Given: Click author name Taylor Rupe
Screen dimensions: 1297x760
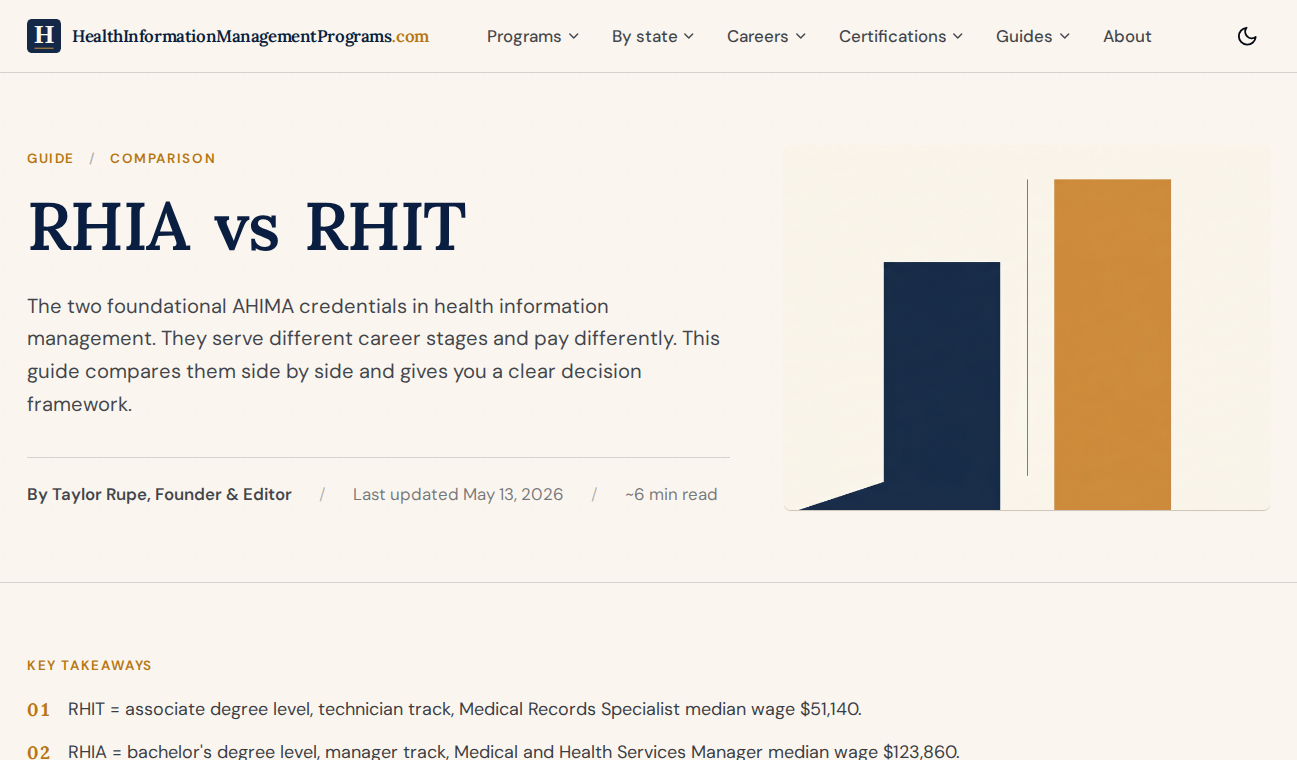Looking at the screenshot, I should [x=159, y=494].
